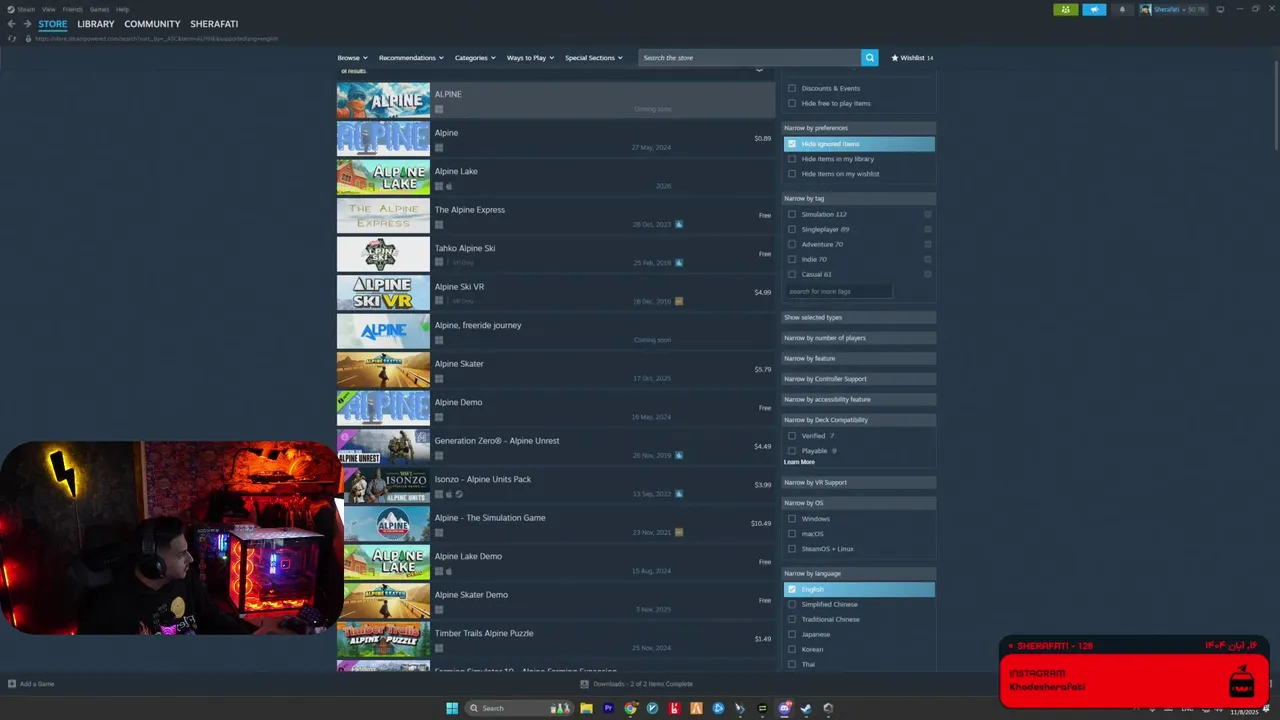Open Discord from the taskbar

(x=785, y=708)
